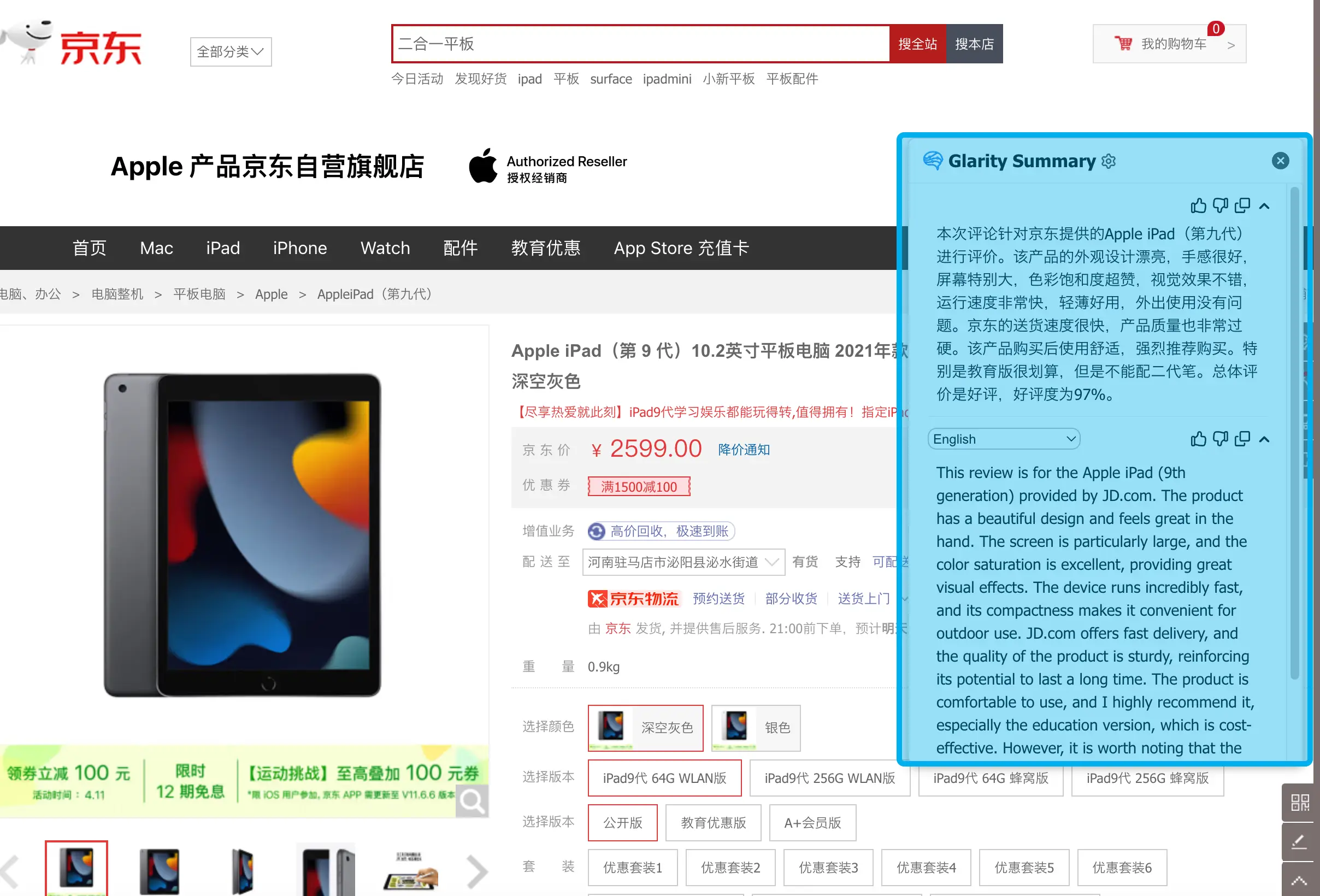Select the iPad with pencil thumbnail
The width and height of the screenshot is (1320, 896).
tap(410, 870)
